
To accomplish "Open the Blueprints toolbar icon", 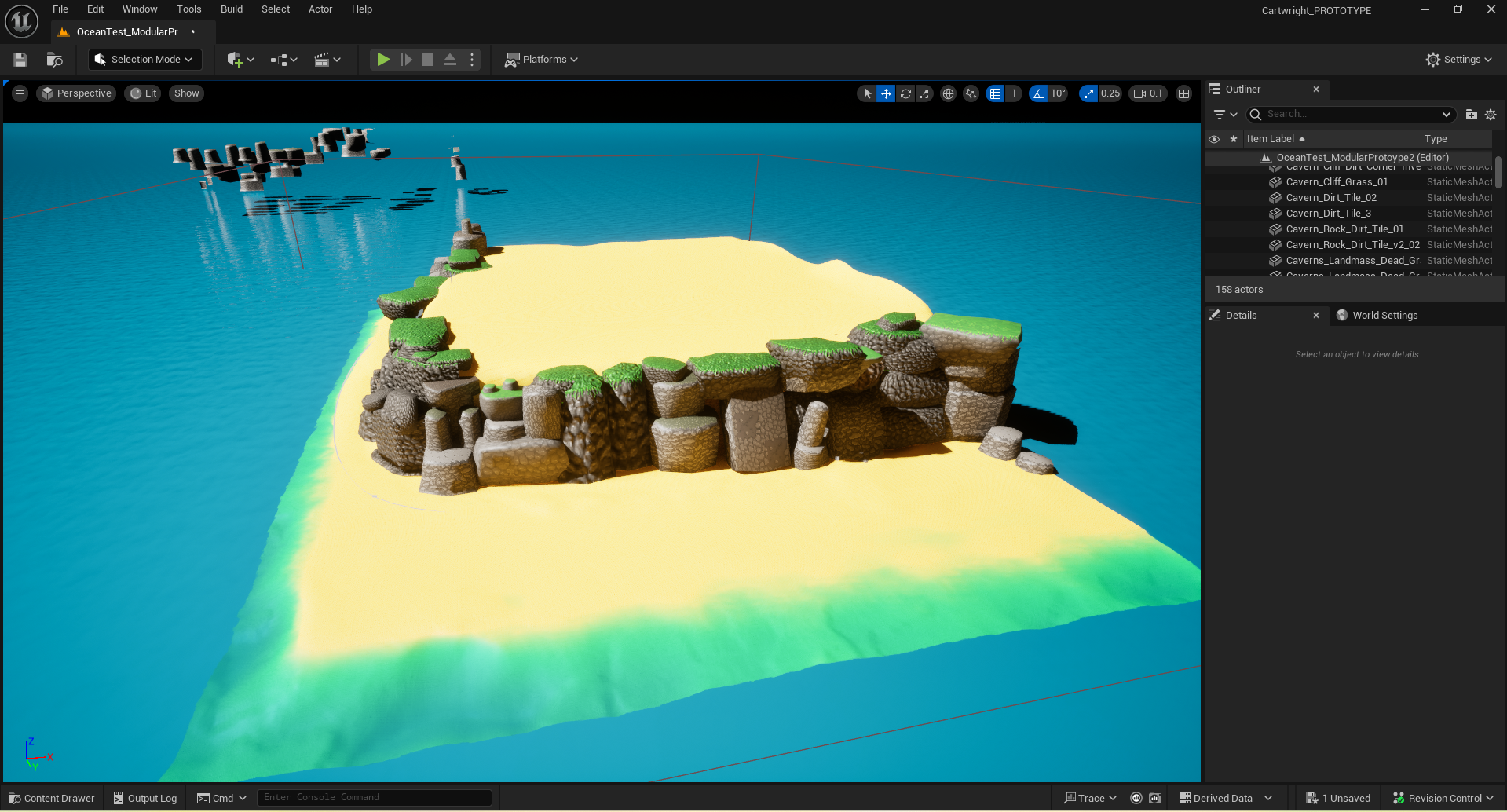I will pos(283,60).
